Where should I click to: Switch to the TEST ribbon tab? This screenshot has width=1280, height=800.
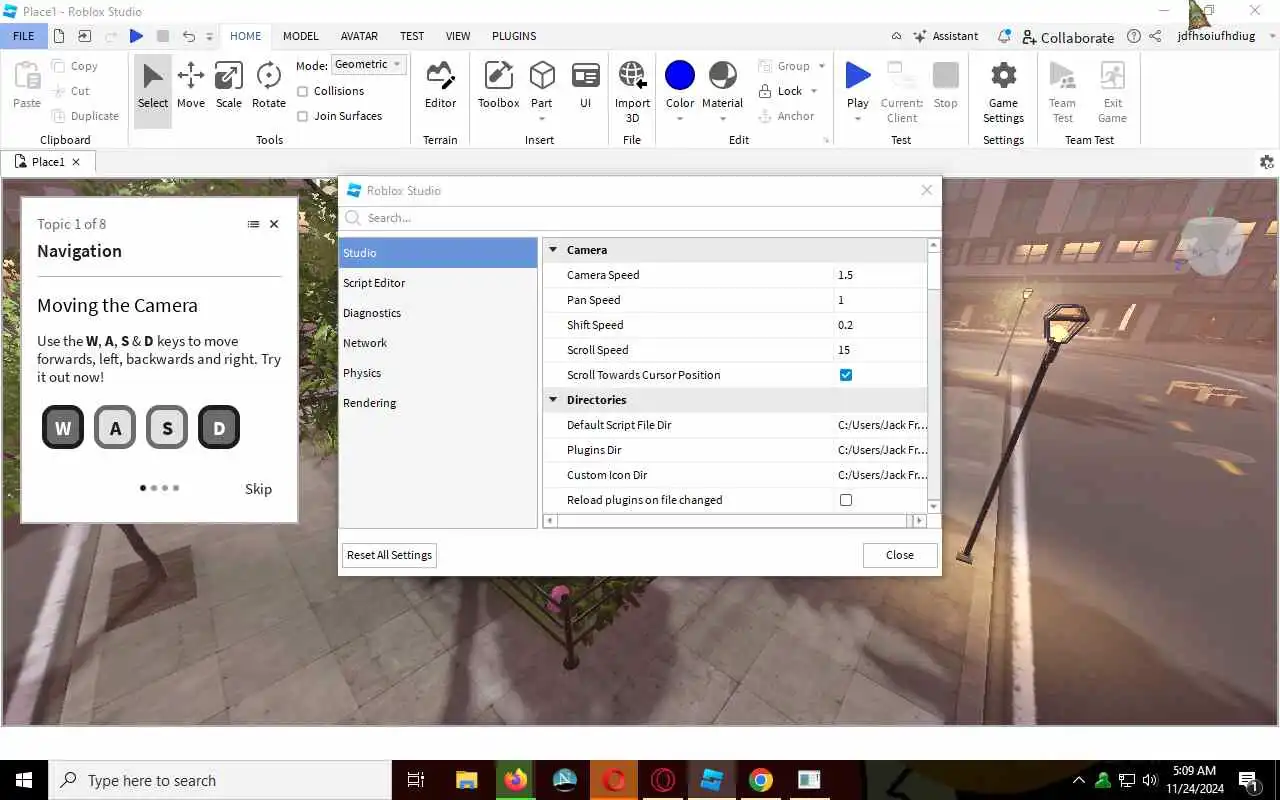click(412, 36)
